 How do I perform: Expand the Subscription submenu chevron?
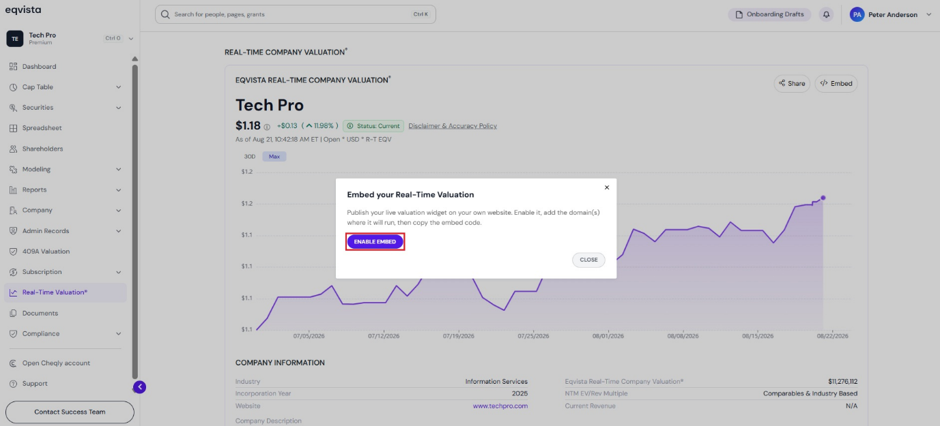click(x=119, y=272)
